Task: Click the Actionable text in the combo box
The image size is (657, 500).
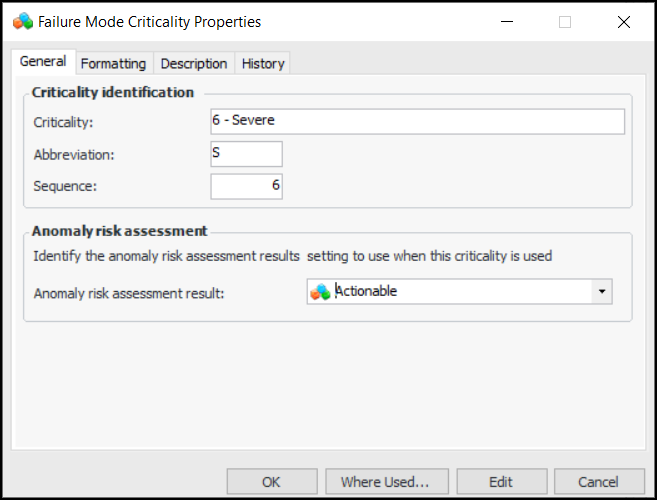Action: 366,291
